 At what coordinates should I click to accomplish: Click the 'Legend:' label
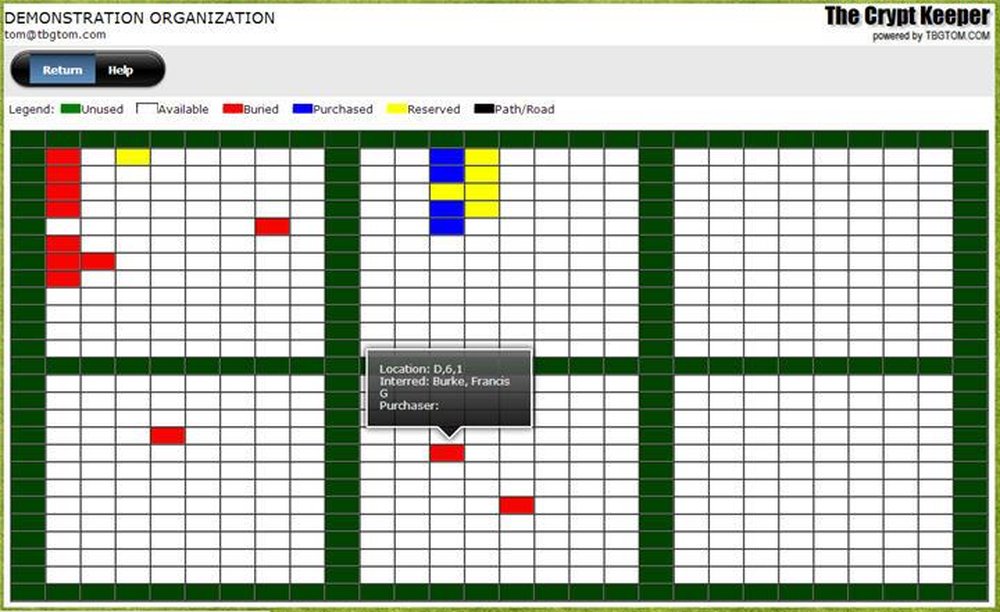point(31,109)
